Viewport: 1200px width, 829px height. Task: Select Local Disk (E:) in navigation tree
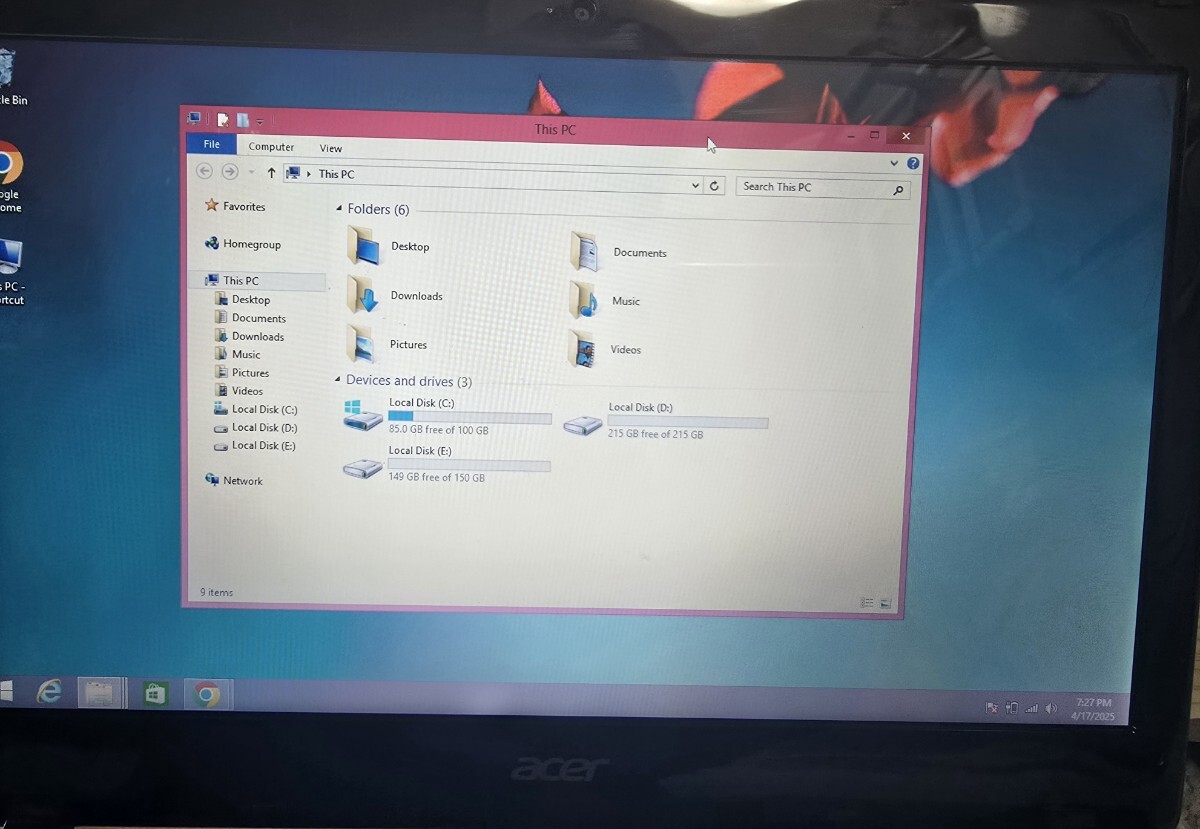click(263, 445)
